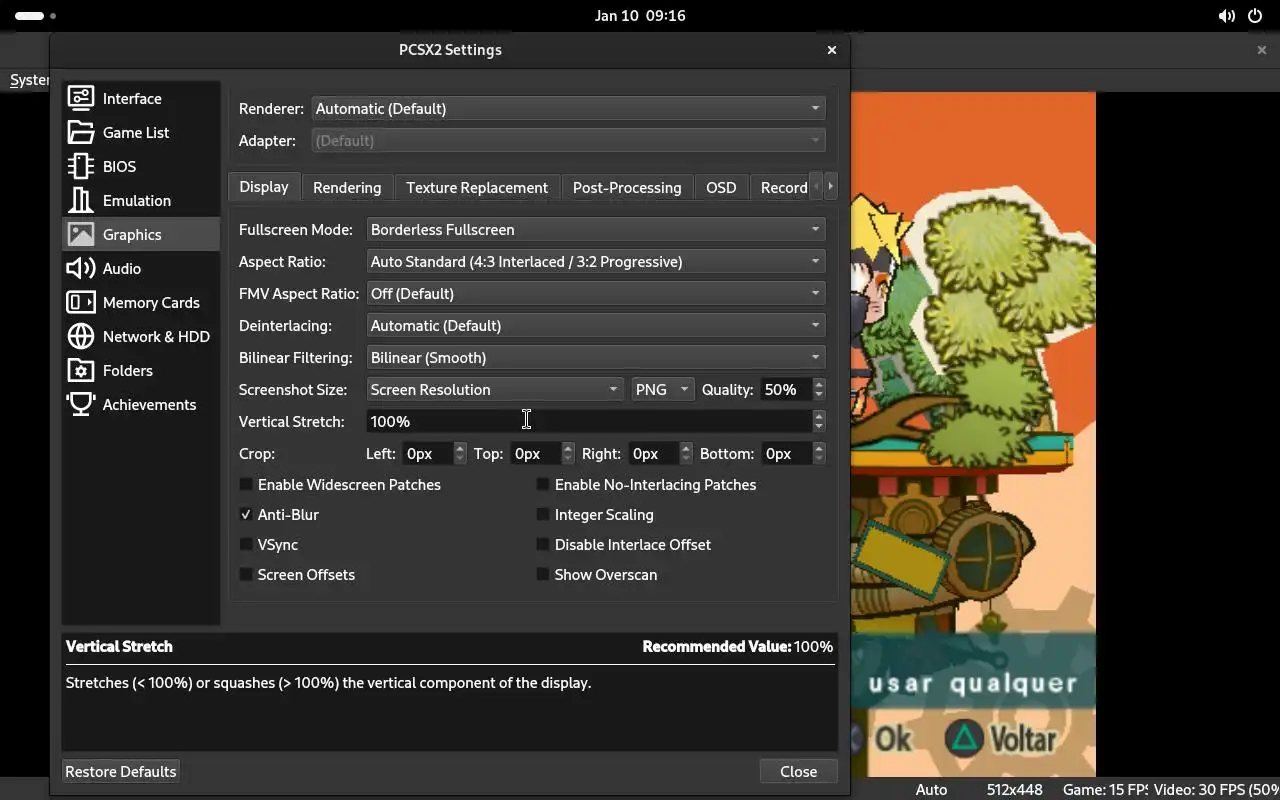Expand the Deinterlacing dropdown
The image size is (1280, 800).
click(596, 325)
